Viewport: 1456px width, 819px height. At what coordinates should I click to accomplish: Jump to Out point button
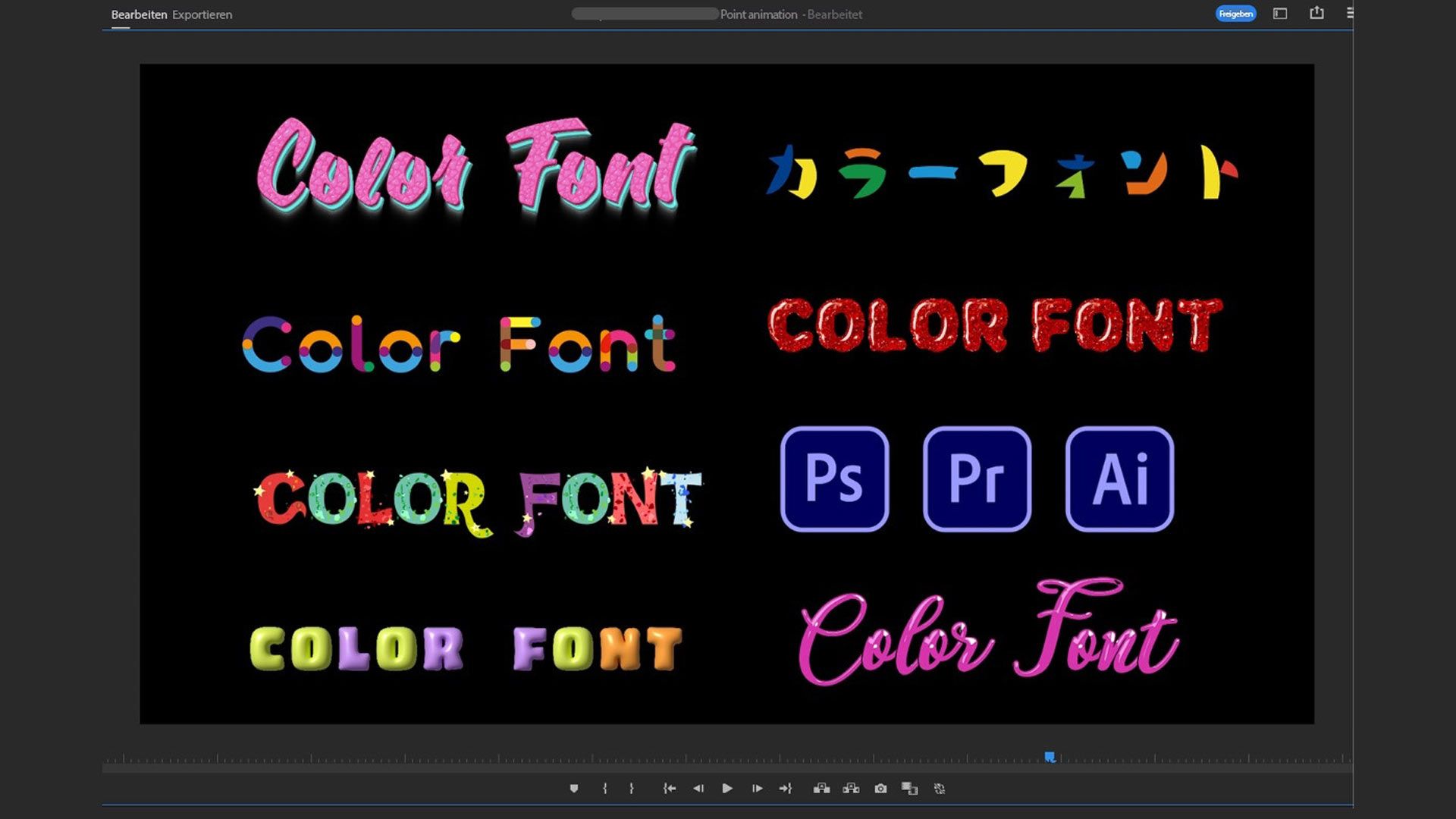[786, 789]
